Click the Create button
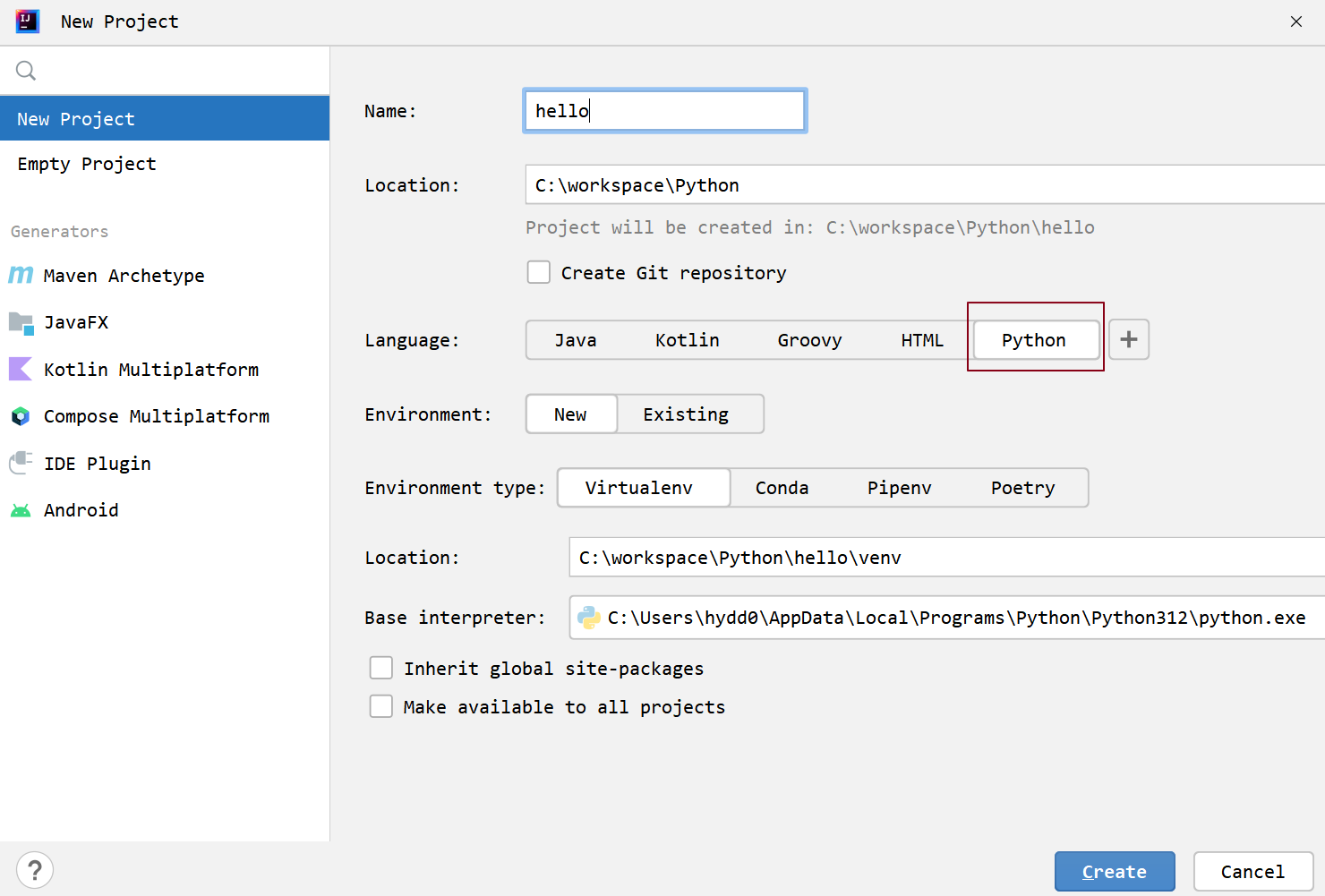This screenshot has width=1325, height=896. (1115, 871)
